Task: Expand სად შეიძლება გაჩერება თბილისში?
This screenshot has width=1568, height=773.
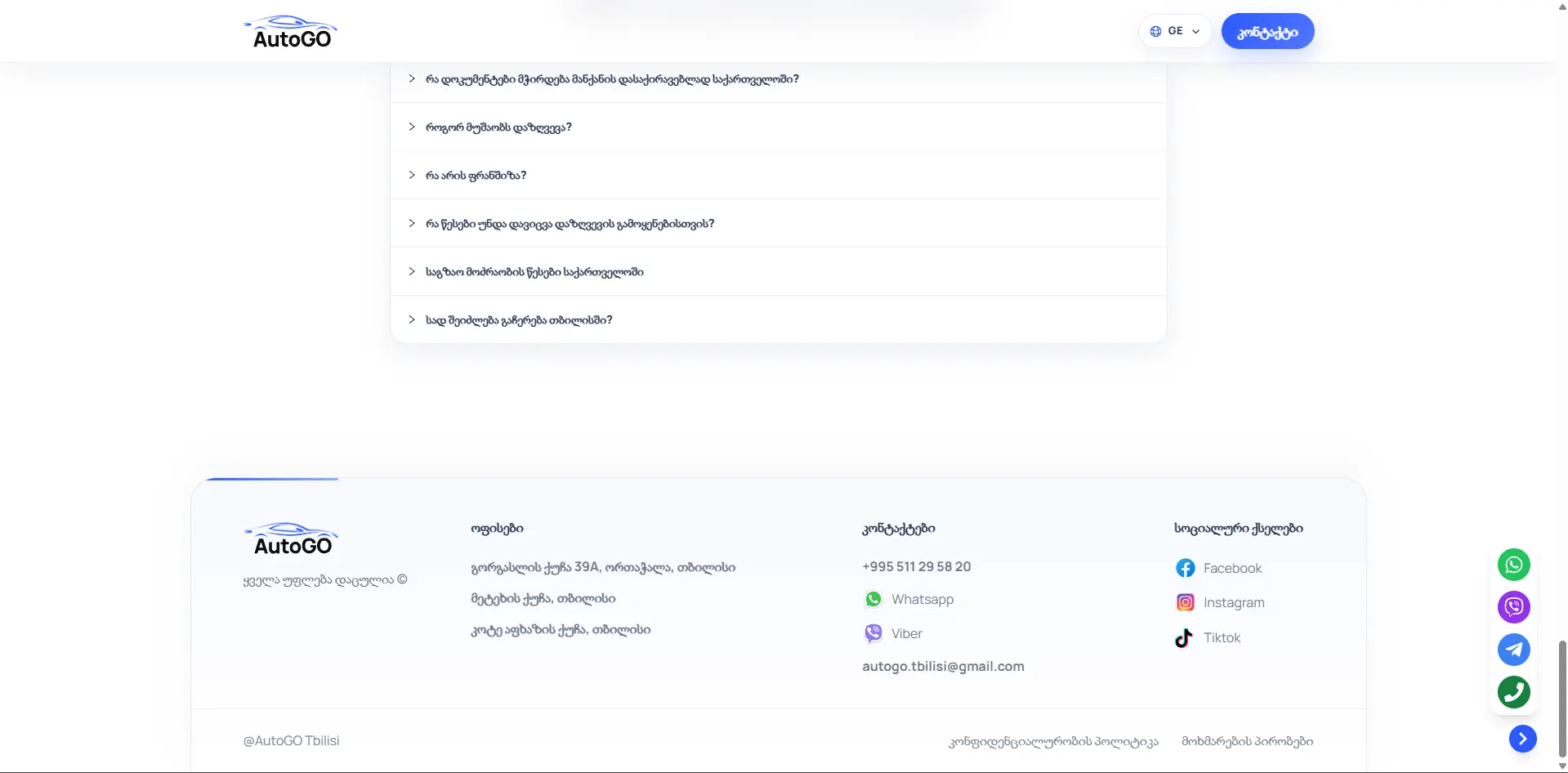Action: pos(778,319)
